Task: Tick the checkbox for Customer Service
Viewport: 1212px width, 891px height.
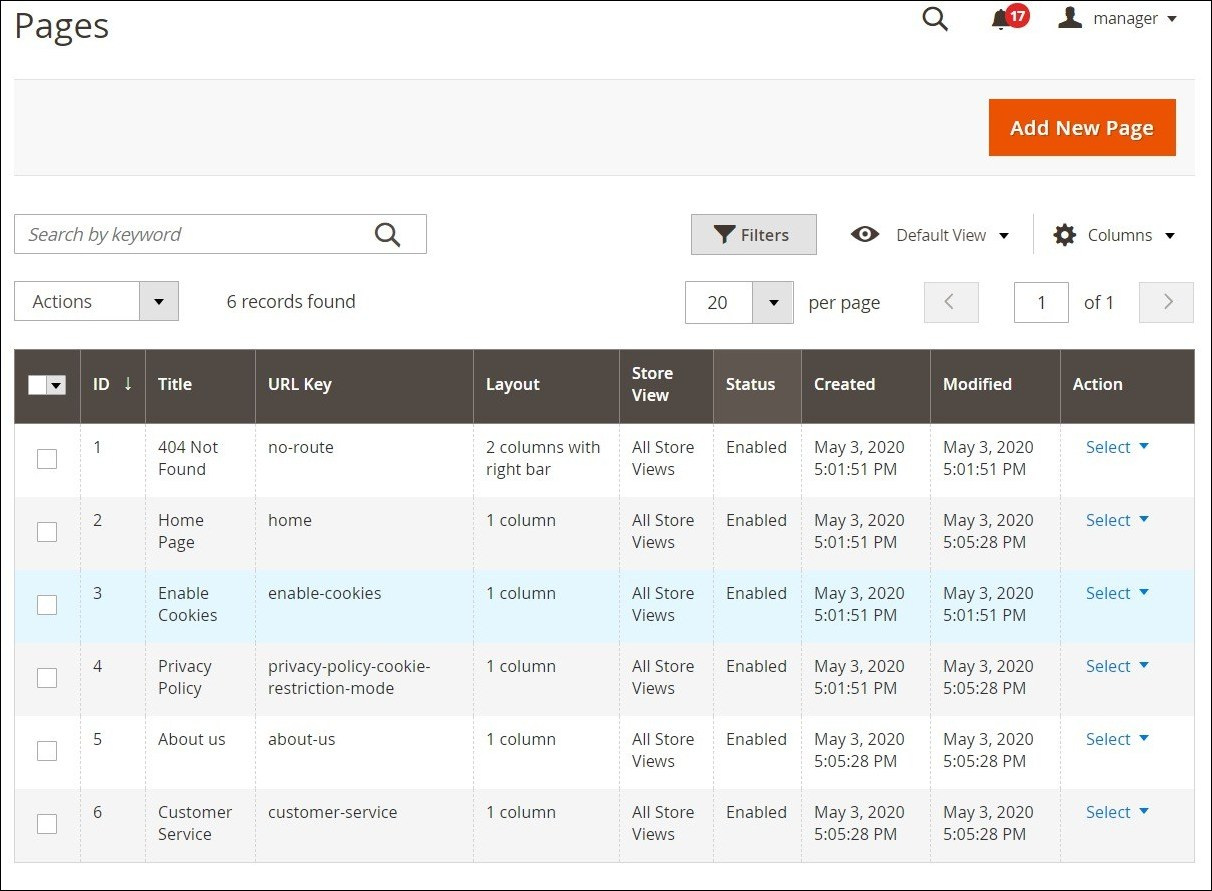Action: (x=47, y=824)
